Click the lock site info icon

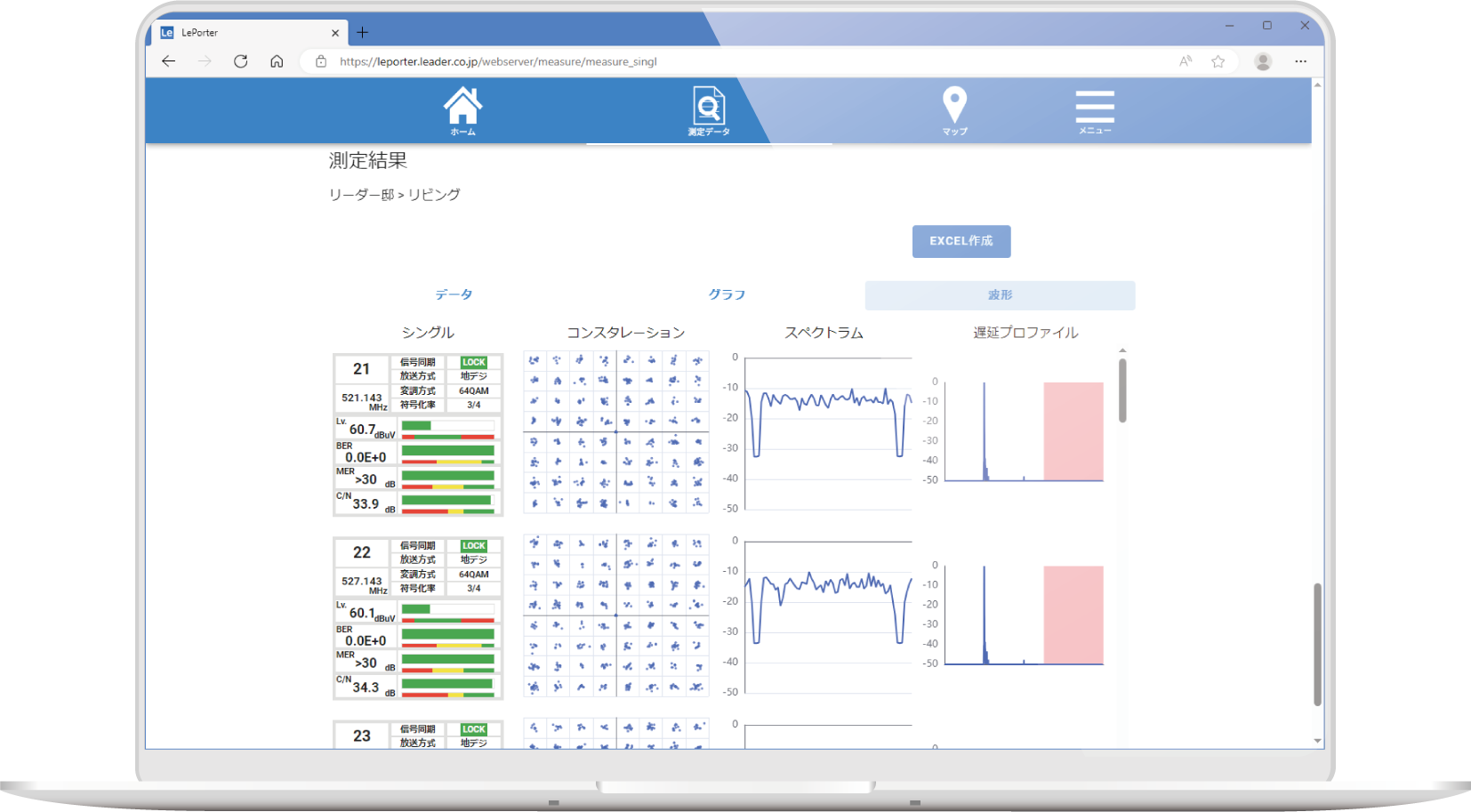click(321, 61)
